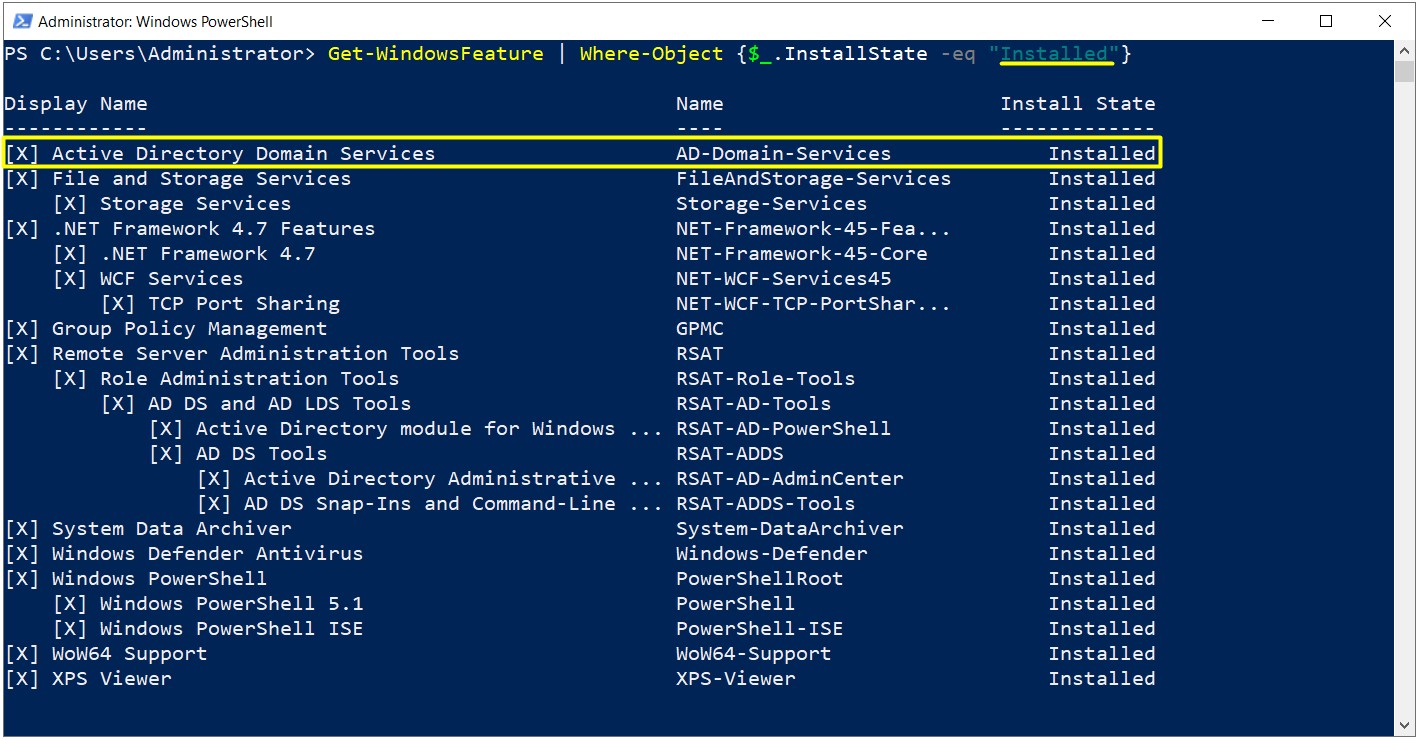Click System Data Archiver text

[172, 529]
